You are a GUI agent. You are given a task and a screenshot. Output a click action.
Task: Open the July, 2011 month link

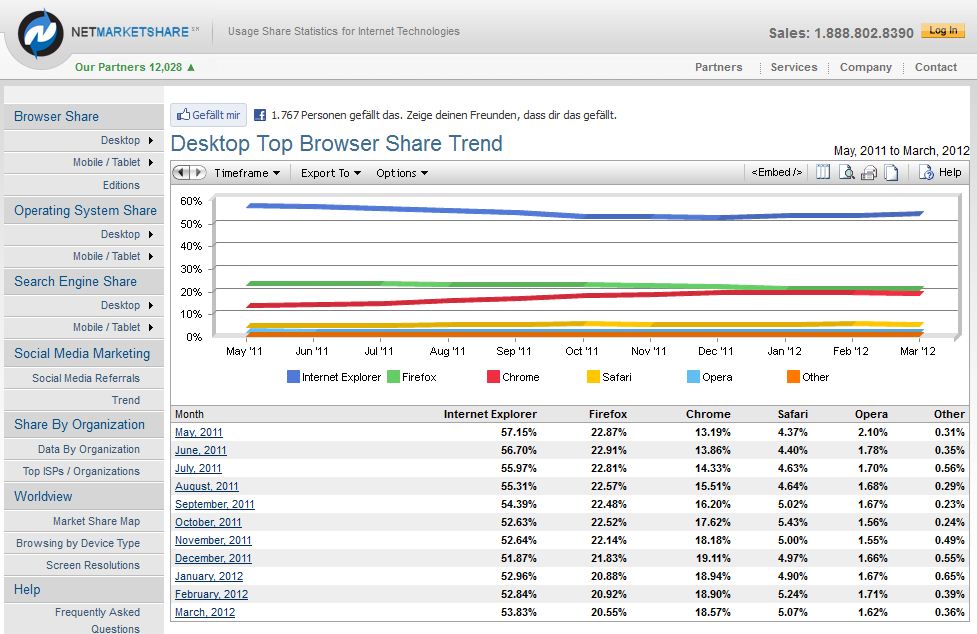198,468
